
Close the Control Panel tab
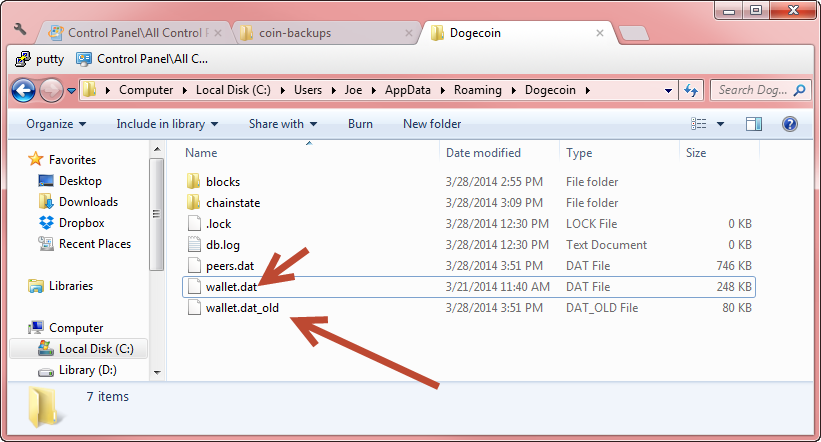pos(218,33)
